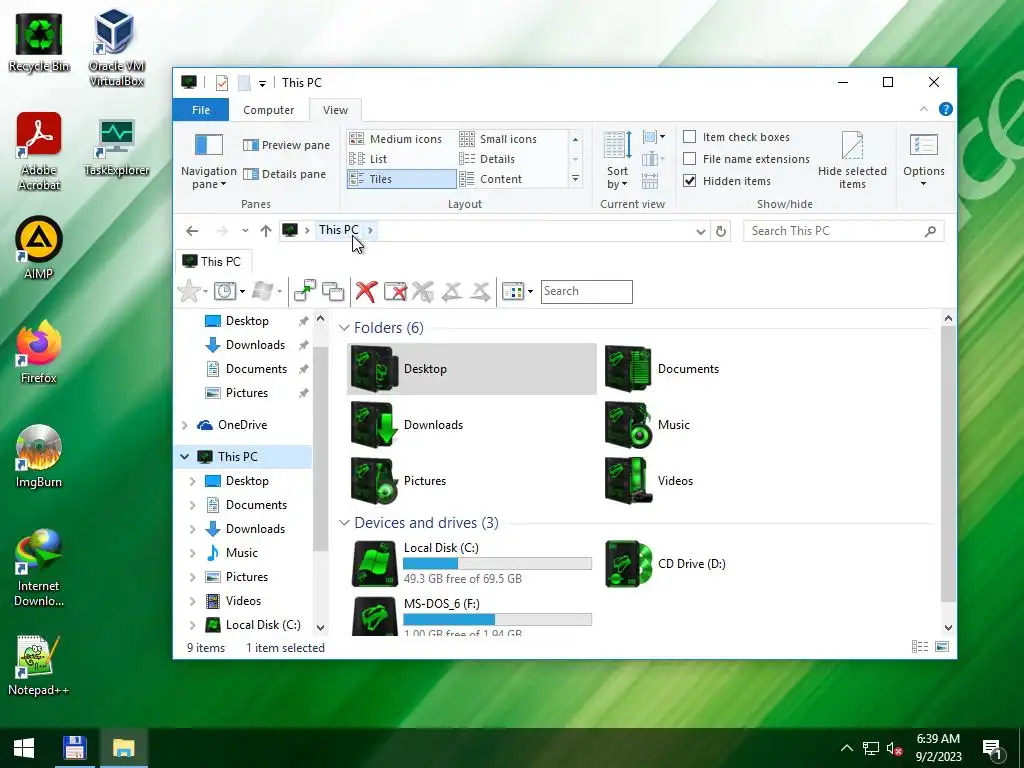1024x768 pixels.
Task: Open the notification center icon
Action: [992, 749]
